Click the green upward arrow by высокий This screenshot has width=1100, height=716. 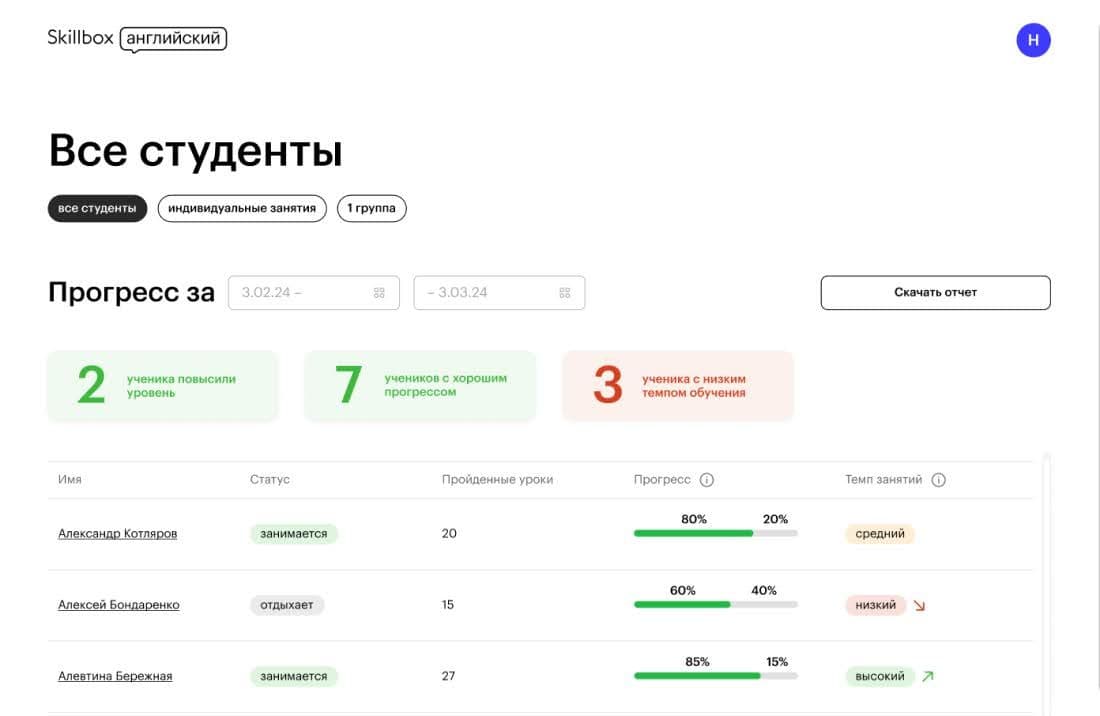tap(927, 676)
